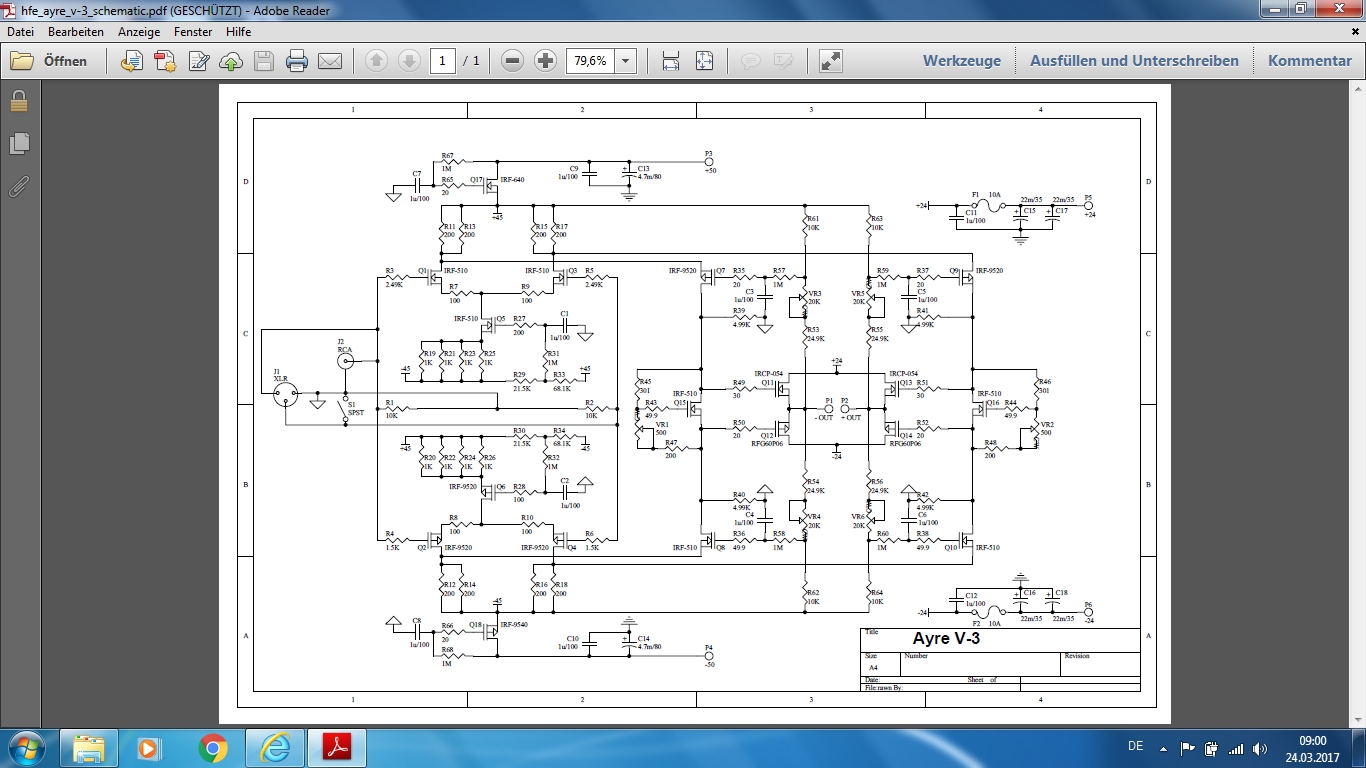Click the Öffnen folder button
The image size is (1366, 768).
[x=49, y=61]
